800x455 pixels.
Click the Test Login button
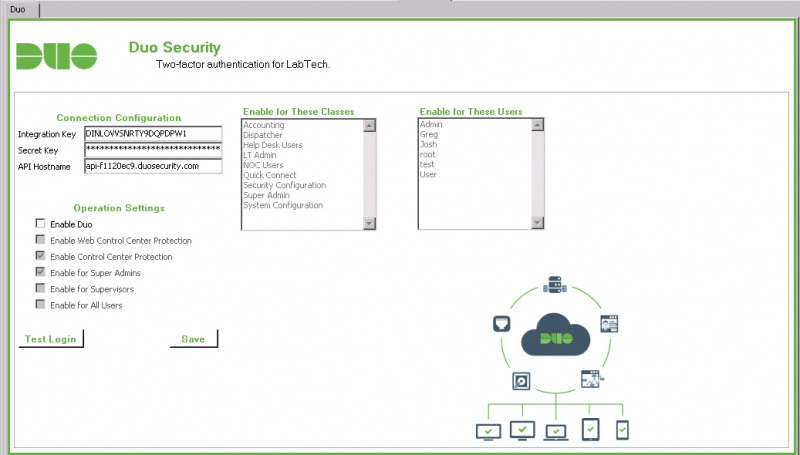51,339
